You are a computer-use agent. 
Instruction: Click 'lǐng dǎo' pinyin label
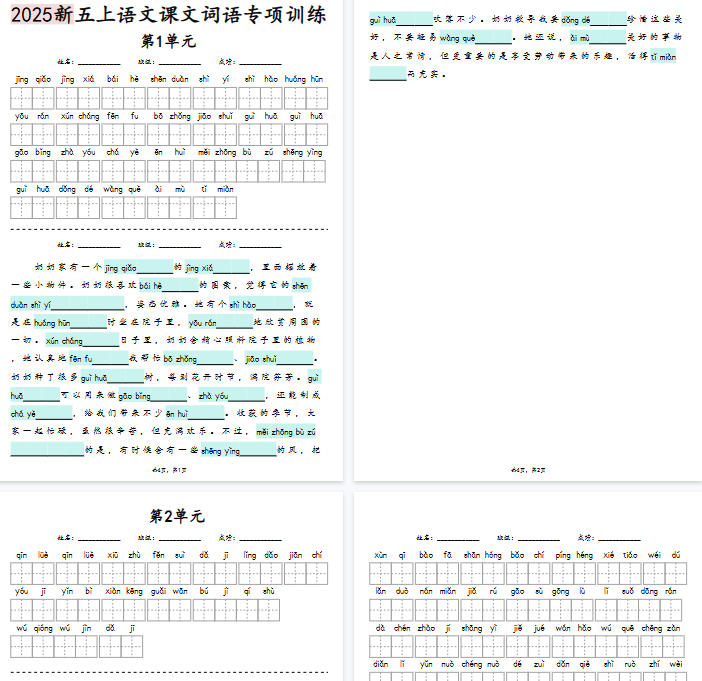point(260,555)
